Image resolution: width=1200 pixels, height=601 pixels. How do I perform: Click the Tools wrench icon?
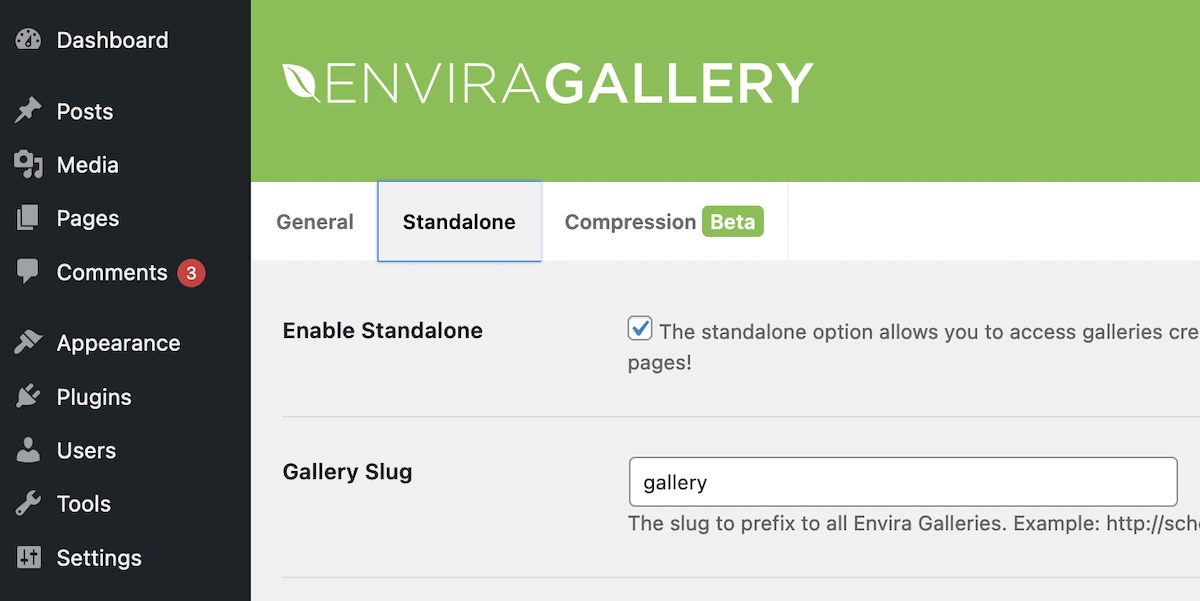29,504
